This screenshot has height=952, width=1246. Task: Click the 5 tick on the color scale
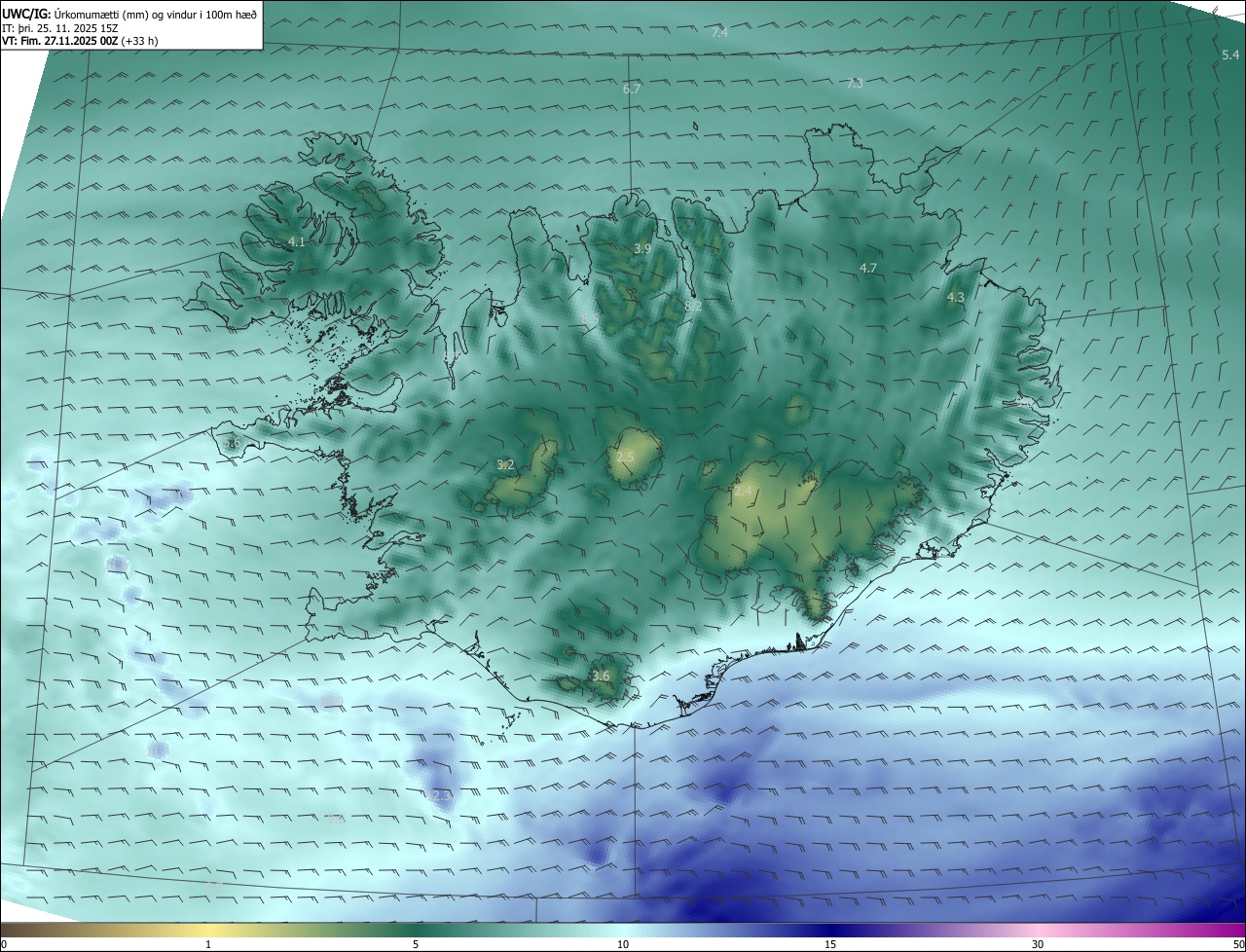pos(416,944)
